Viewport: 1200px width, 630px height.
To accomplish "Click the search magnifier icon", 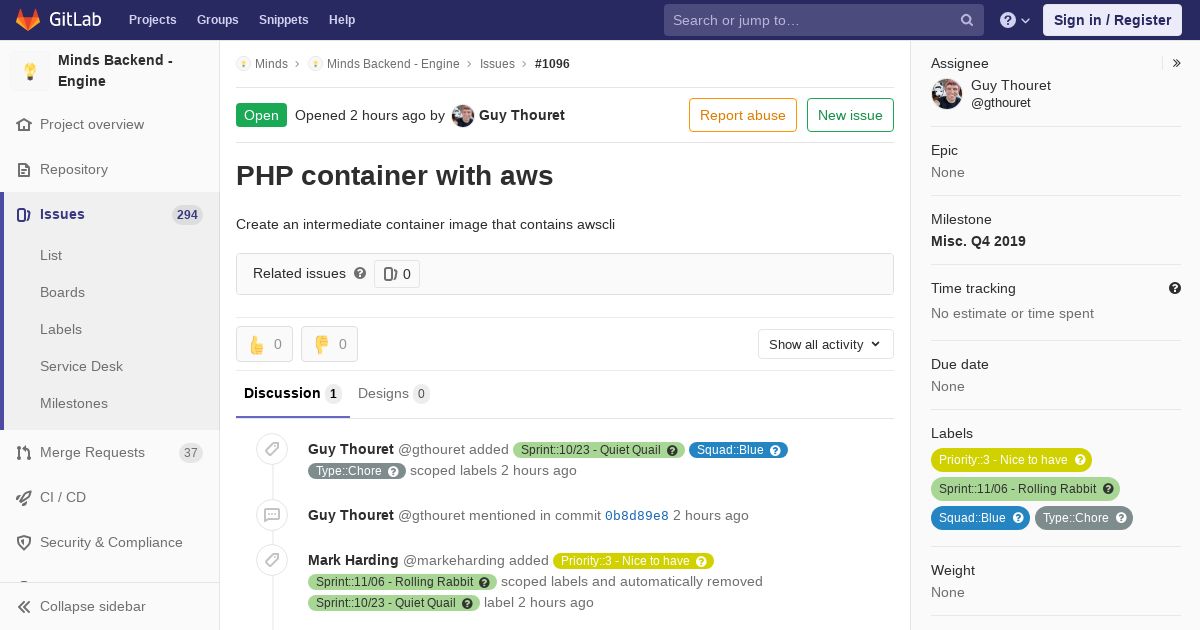I will tap(967, 20).
